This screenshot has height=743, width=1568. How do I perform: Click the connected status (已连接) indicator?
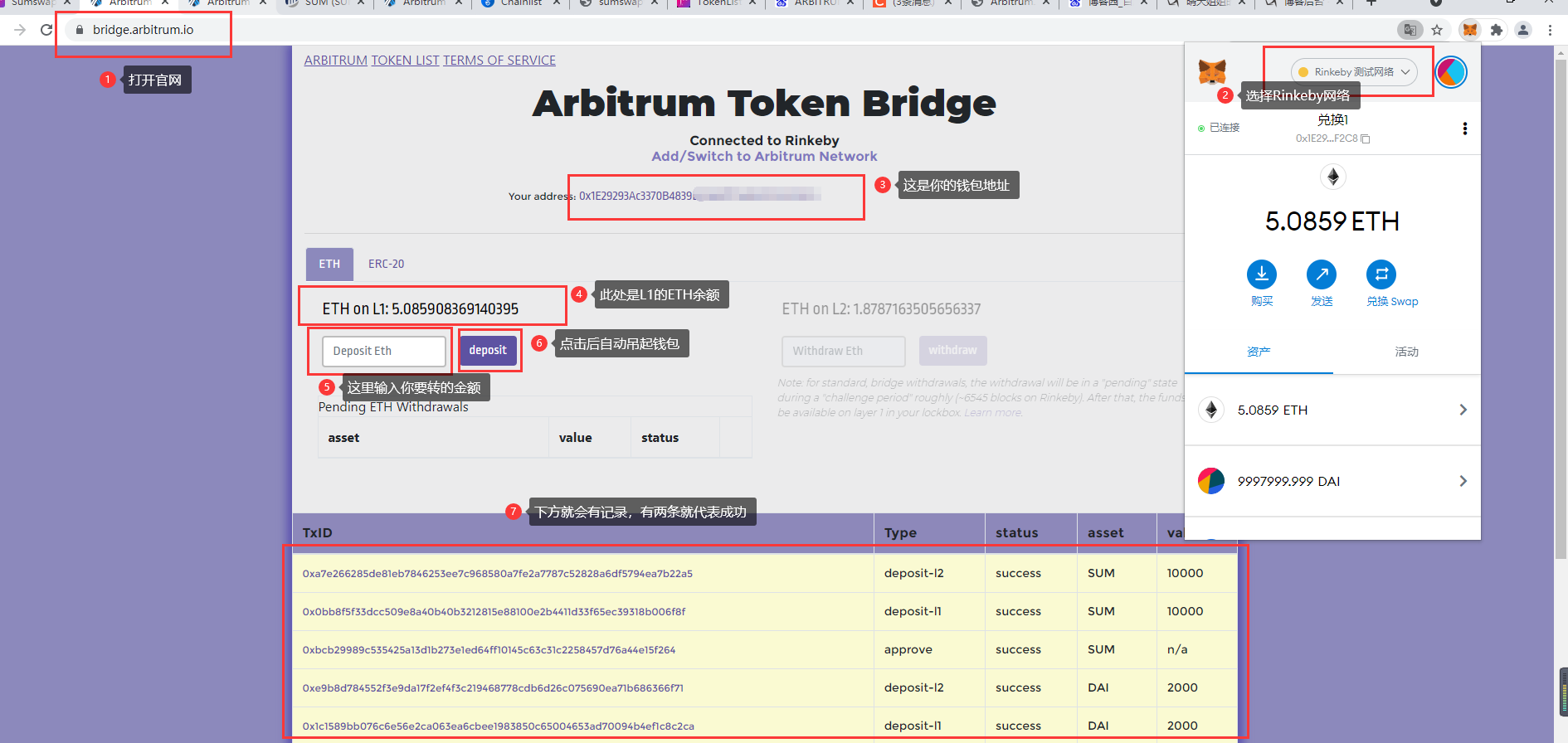click(x=1219, y=128)
